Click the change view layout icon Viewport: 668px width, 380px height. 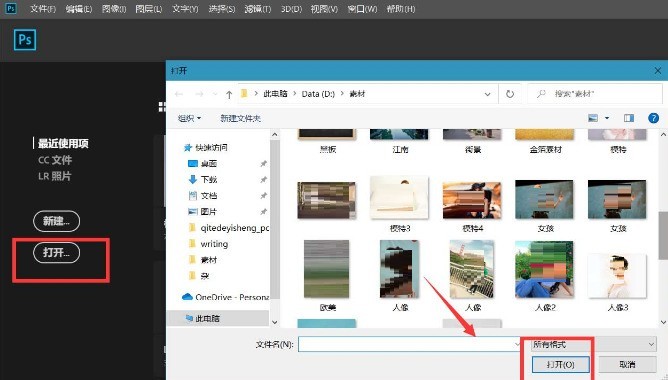pos(593,118)
